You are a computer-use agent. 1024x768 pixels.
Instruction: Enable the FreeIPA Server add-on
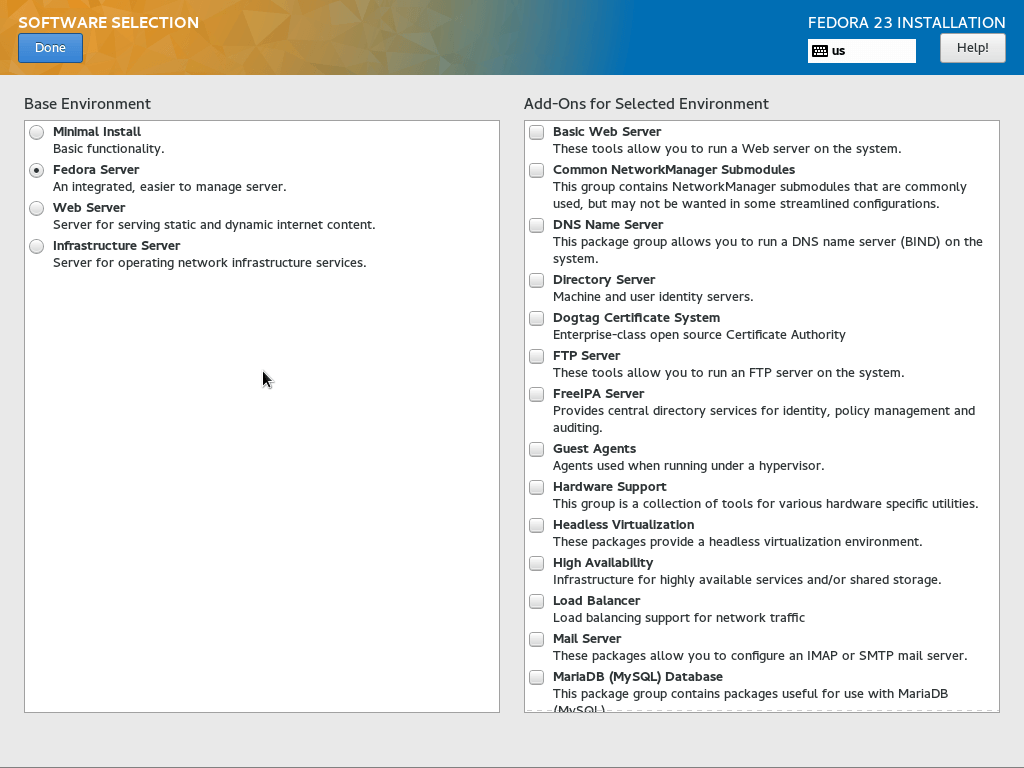[x=537, y=394]
